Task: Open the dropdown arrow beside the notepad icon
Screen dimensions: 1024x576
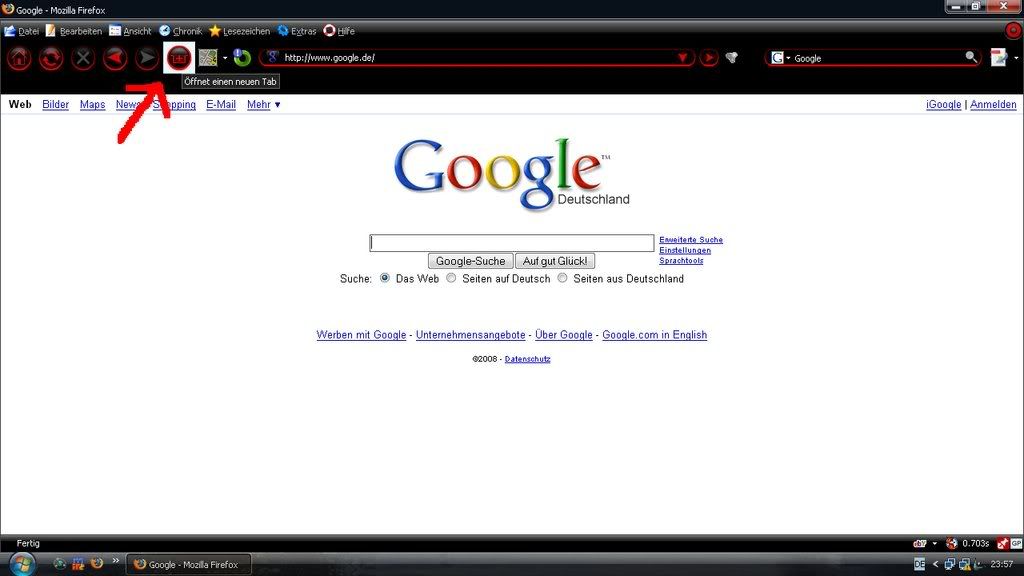Action: (1016, 58)
